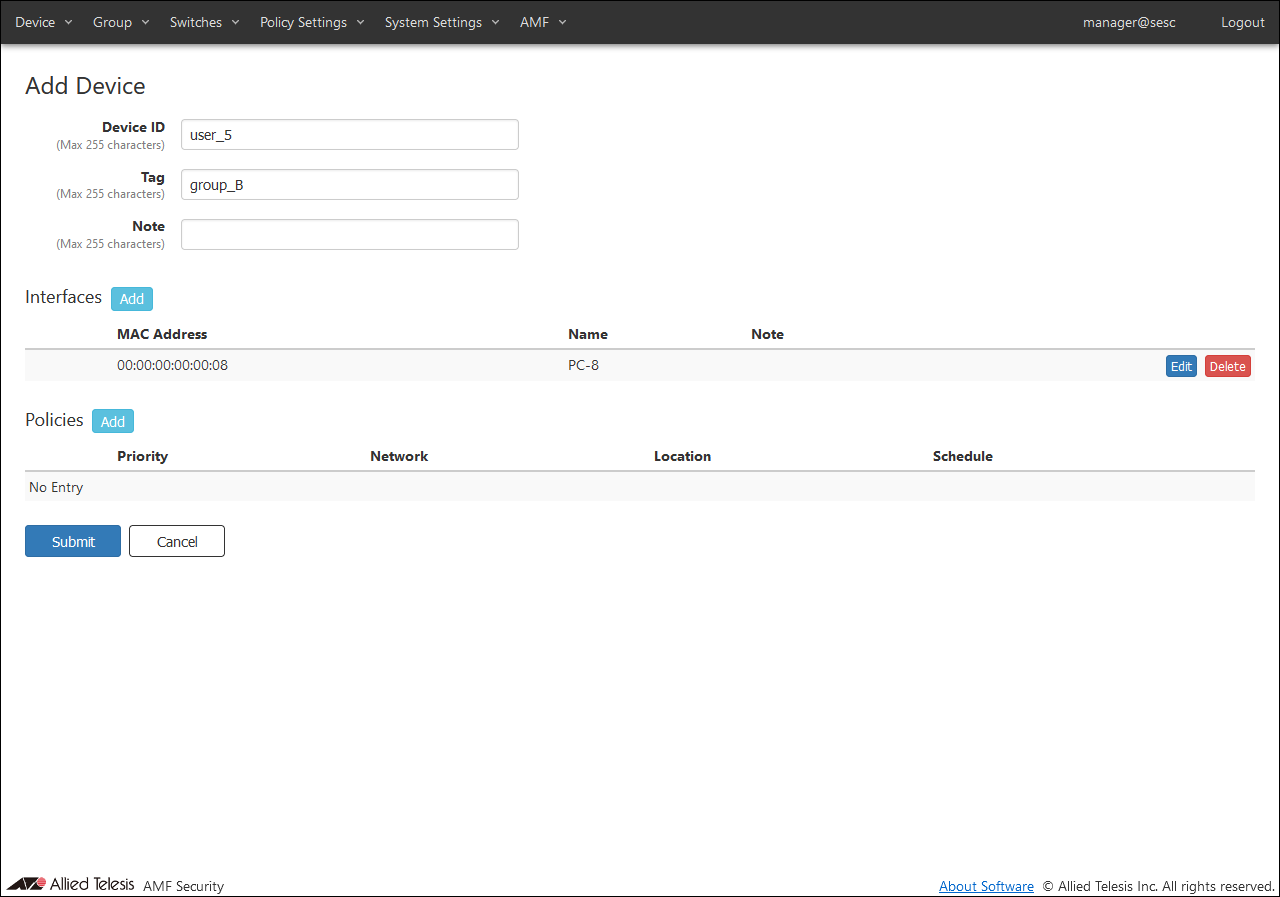Click the Allied Telesis logo
Viewport: 1280px width, 897px height.
pyautogui.click(x=71, y=884)
